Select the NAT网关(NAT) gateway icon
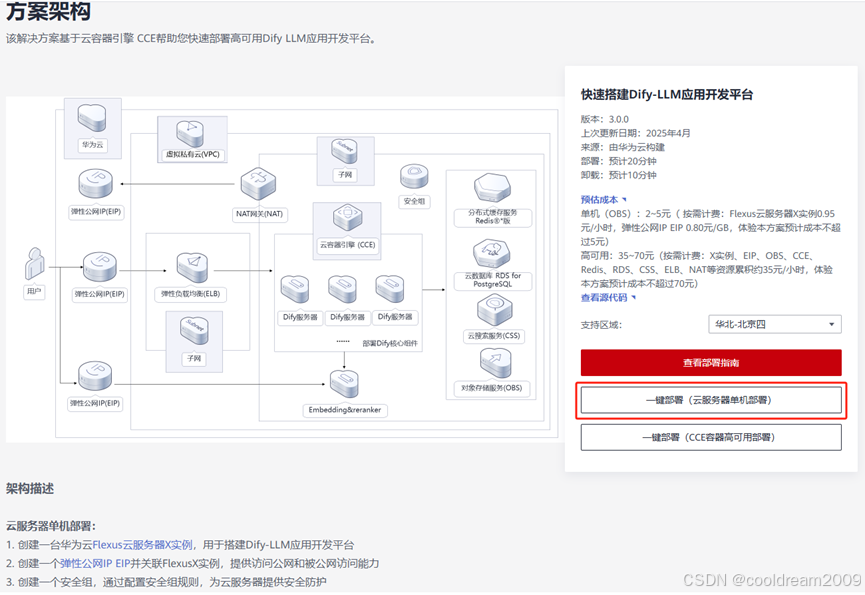865x595 pixels. (x=258, y=184)
